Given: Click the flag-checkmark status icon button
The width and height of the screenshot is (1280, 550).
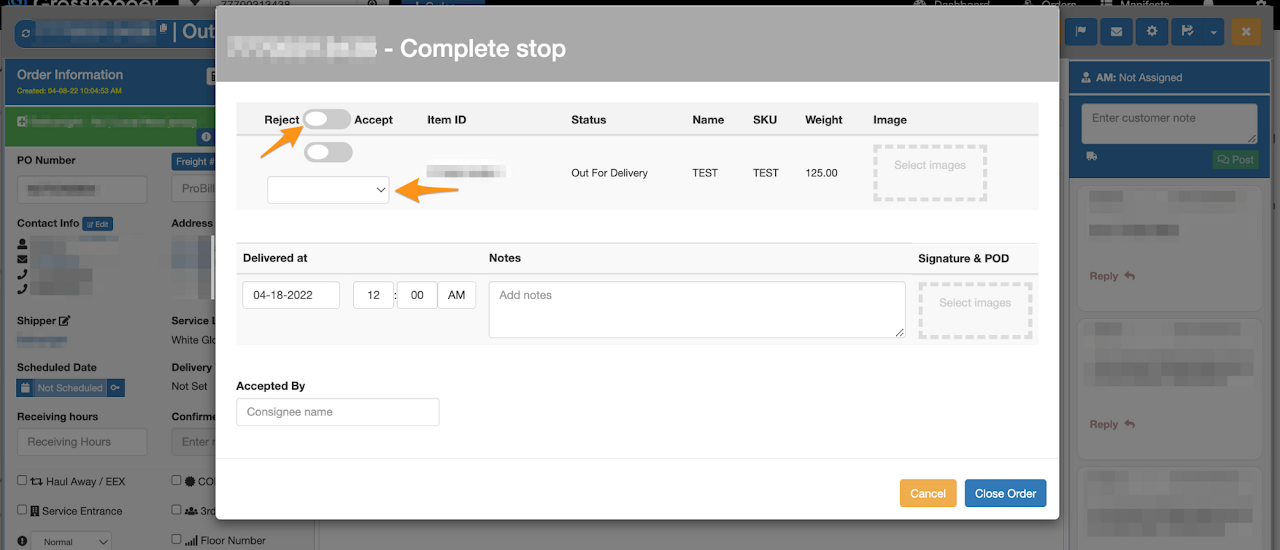Looking at the screenshot, I should [1187, 32].
